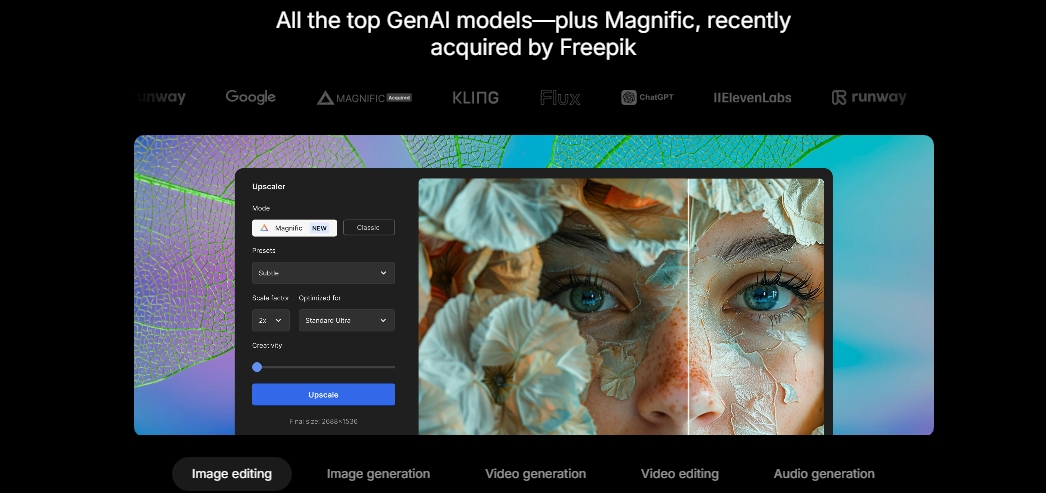Open the Presets dropdown showing Subtle
Screen dimensions: 1046x493
323,273
